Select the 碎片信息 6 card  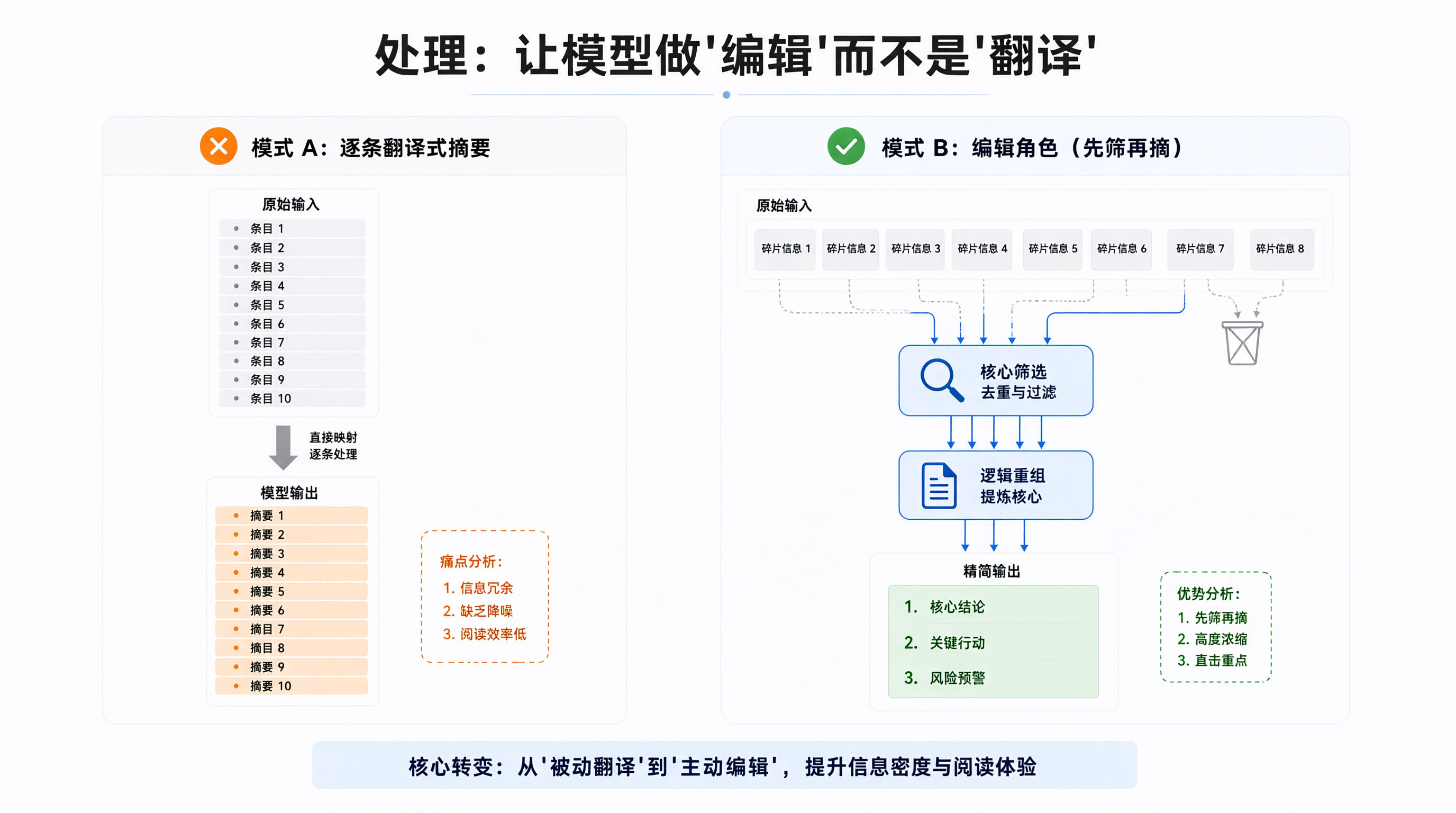click(1122, 249)
